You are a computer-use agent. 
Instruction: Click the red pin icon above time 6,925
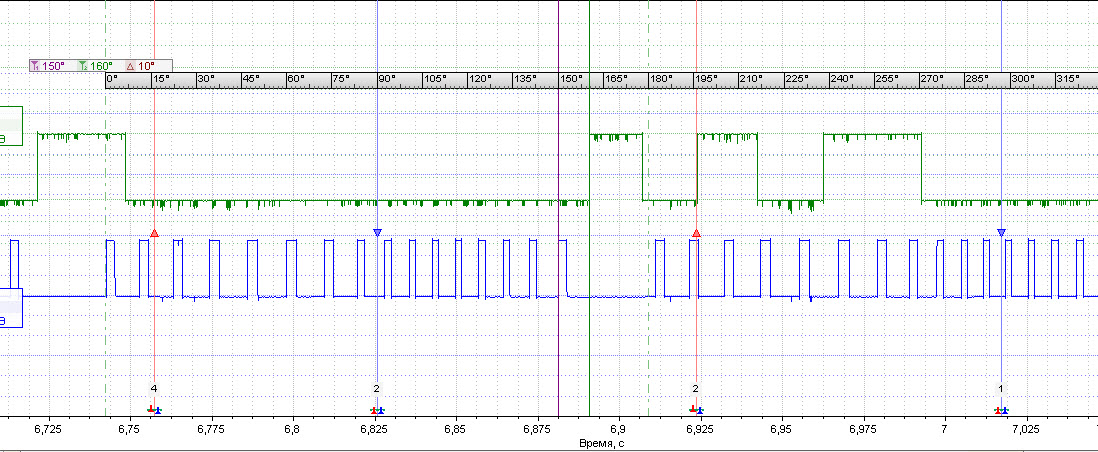coord(692,409)
